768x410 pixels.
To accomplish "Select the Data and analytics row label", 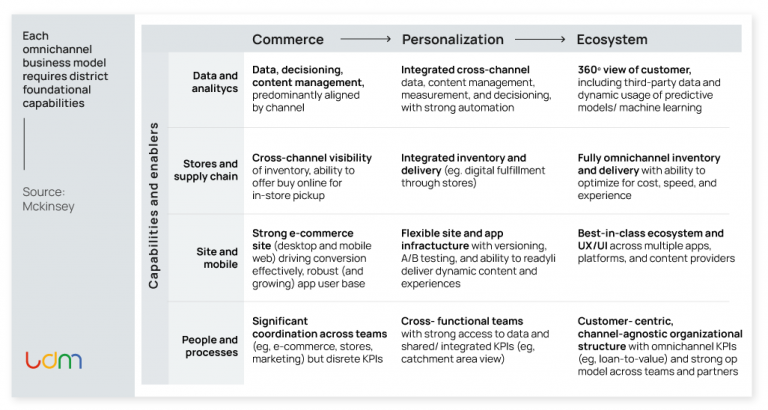I will (214, 82).
